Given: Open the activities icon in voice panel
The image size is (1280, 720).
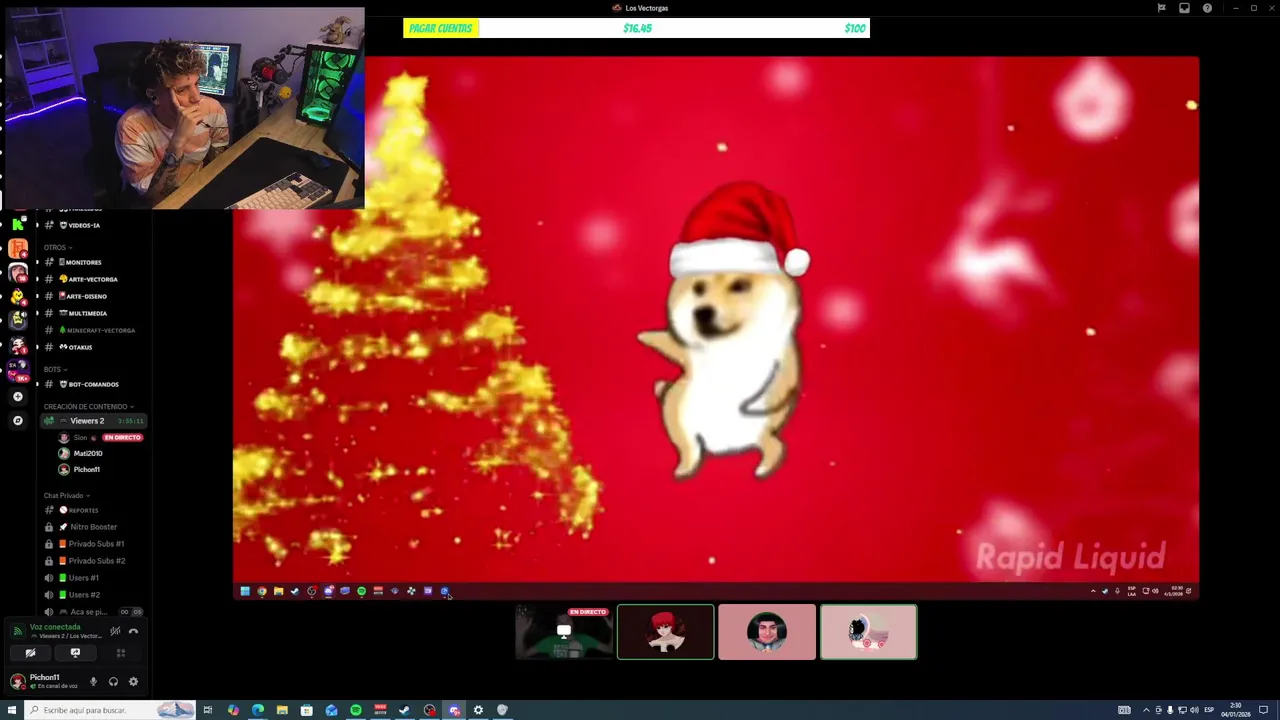Looking at the screenshot, I should click(x=121, y=653).
